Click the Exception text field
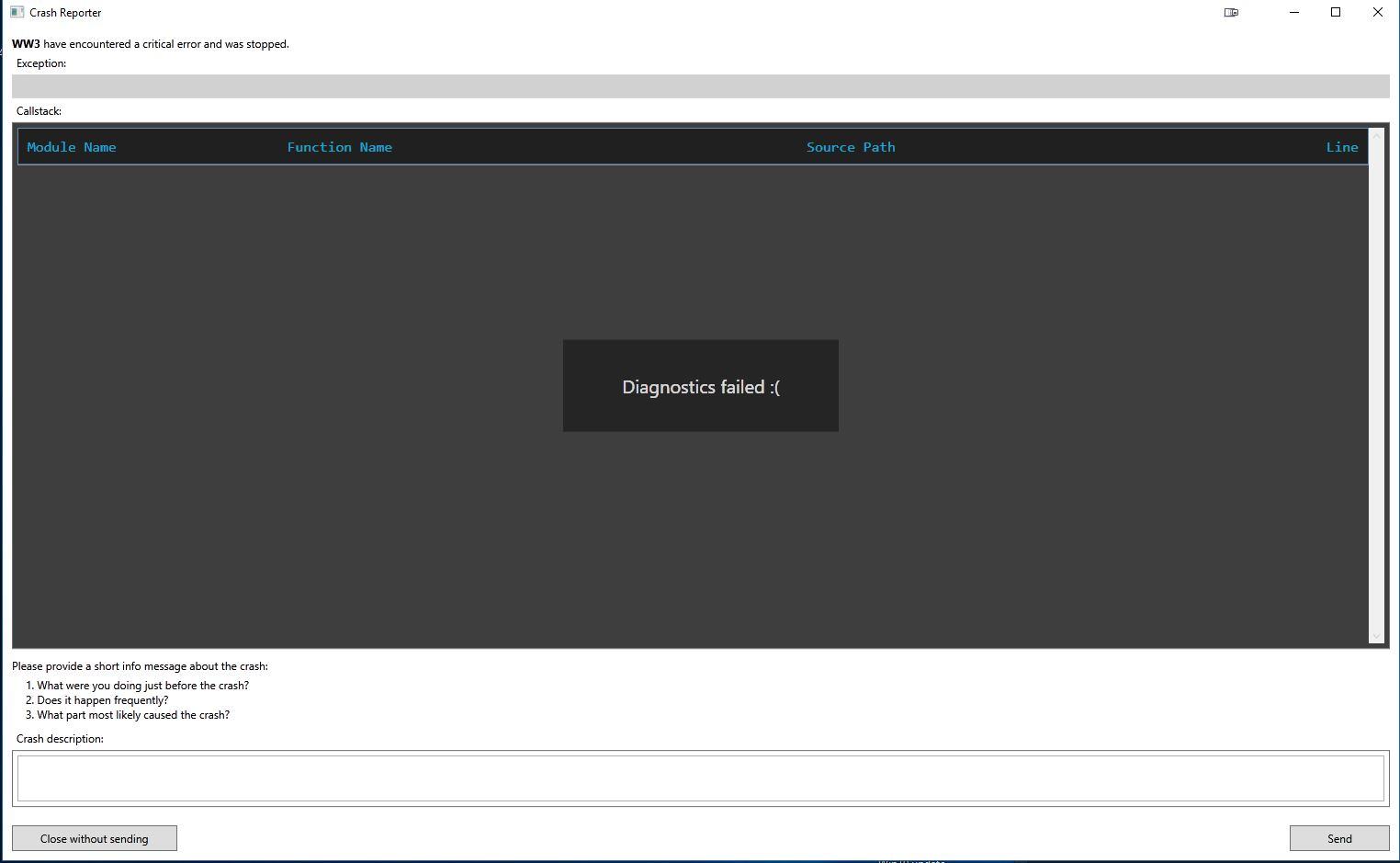Screen dimensions: 1400x863 coord(700,85)
